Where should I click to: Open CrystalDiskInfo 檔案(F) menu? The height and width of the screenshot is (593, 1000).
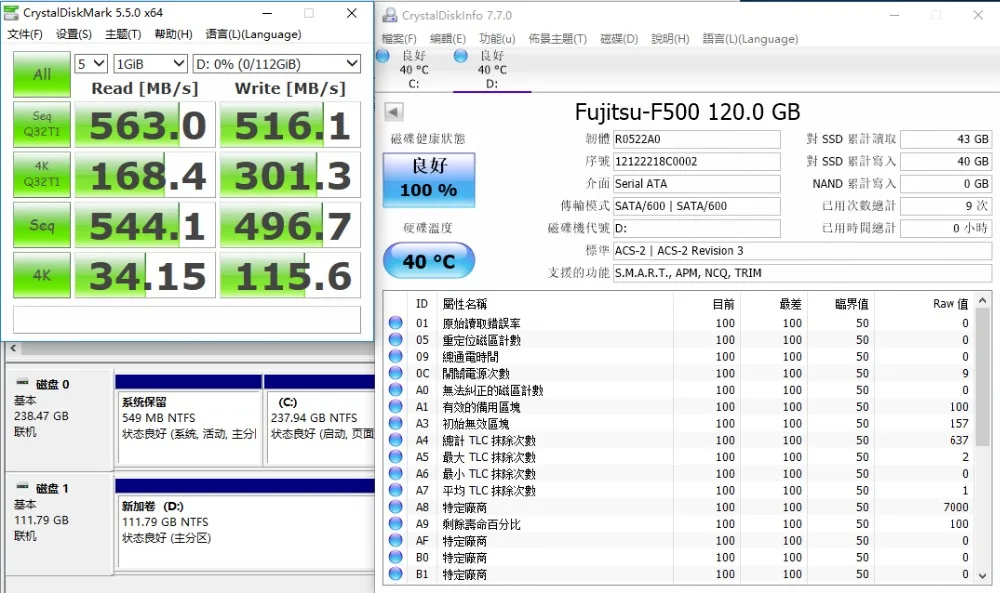click(399, 39)
